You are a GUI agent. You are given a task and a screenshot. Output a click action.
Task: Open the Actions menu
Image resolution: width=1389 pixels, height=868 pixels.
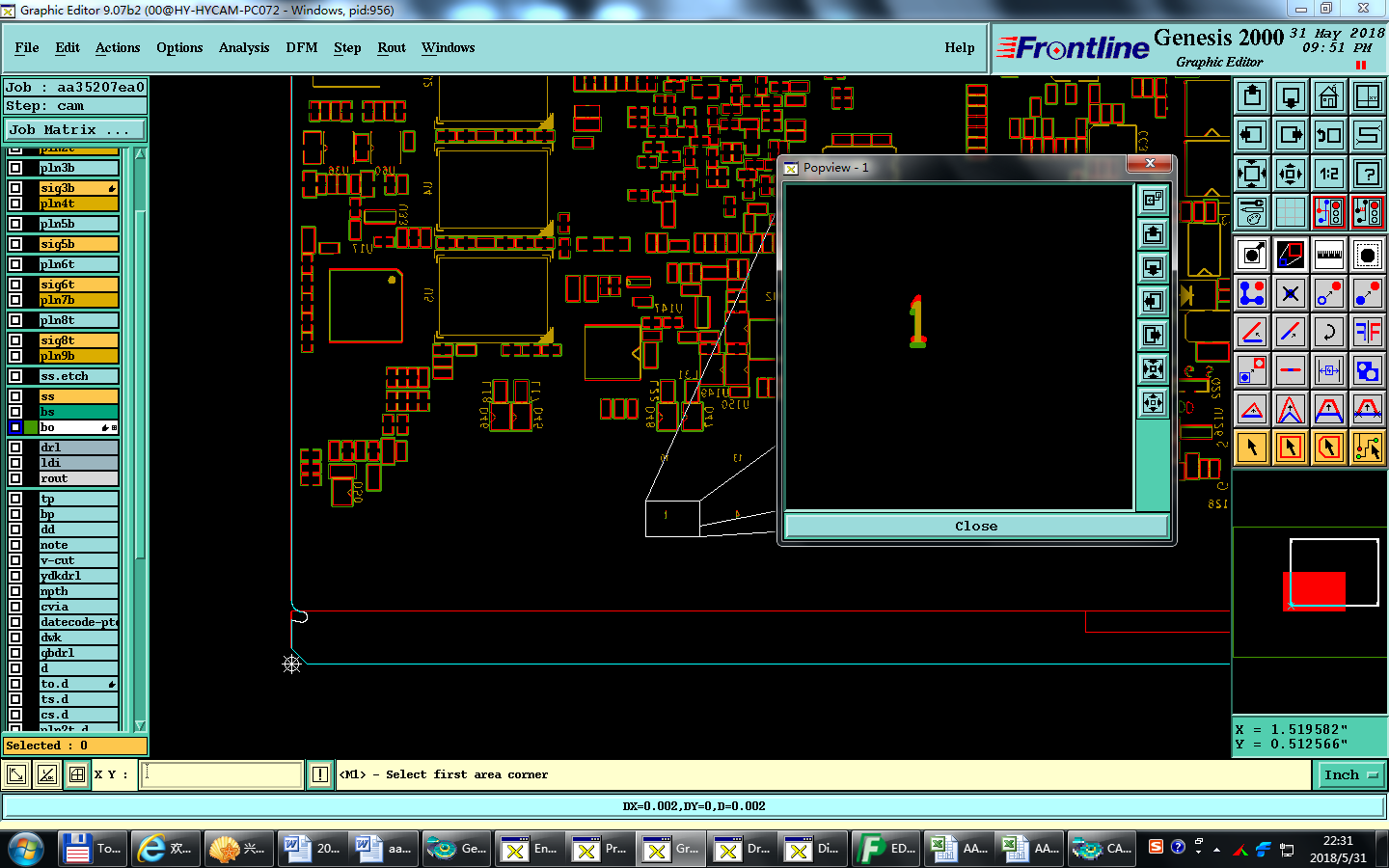point(118,47)
